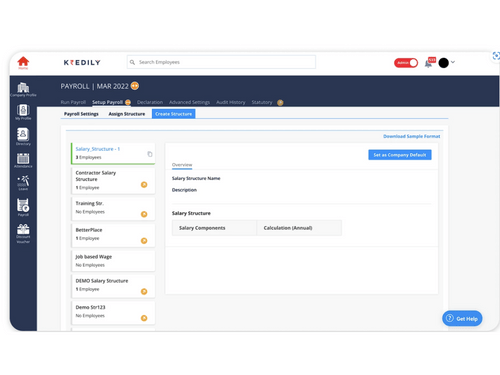Viewport: 500px width, 375px height.
Task: Click orange icon on BetterPlace card
Action: [x=144, y=241]
